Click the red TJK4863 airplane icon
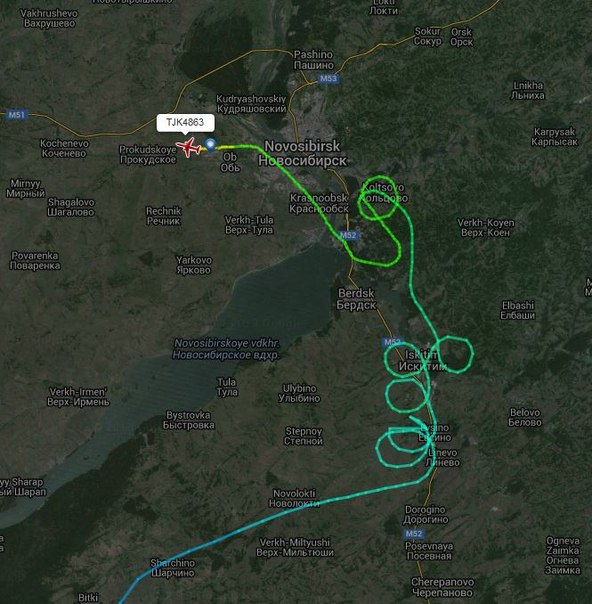Viewport: 592px width, 604px height. pos(188,148)
